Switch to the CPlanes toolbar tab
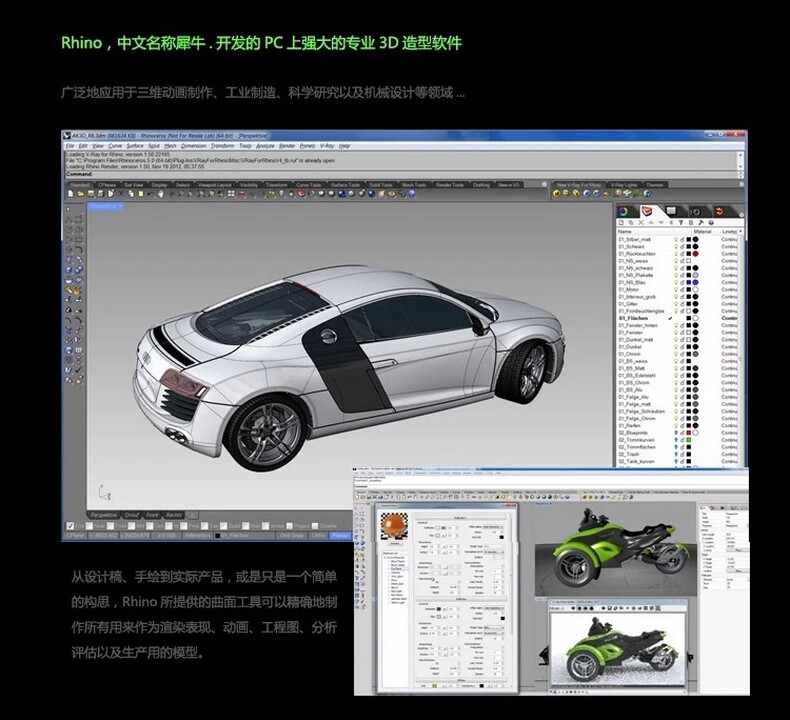This screenshot has height=720, width=790. (106, 185)
